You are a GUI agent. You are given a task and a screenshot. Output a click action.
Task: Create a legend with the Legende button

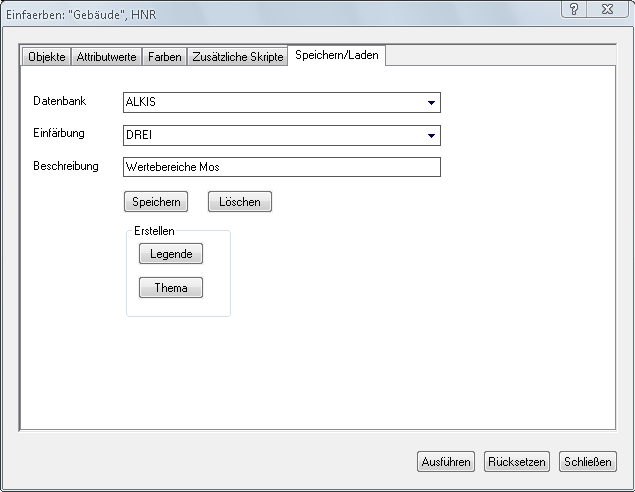(x=171, y=254)
